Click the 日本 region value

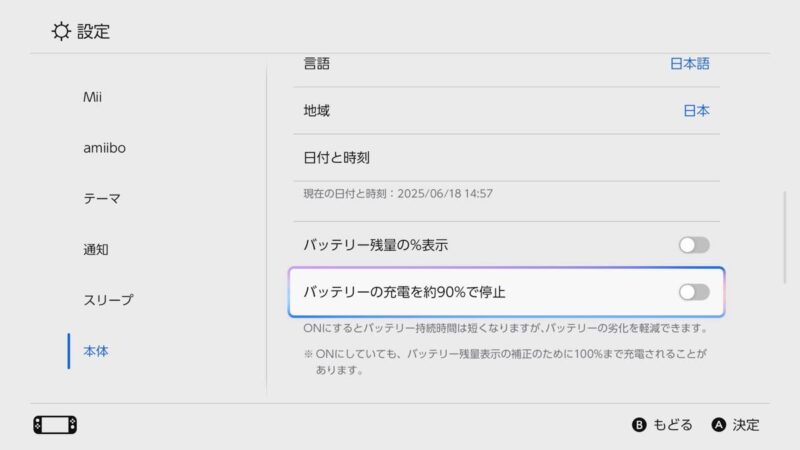point(696,111)
